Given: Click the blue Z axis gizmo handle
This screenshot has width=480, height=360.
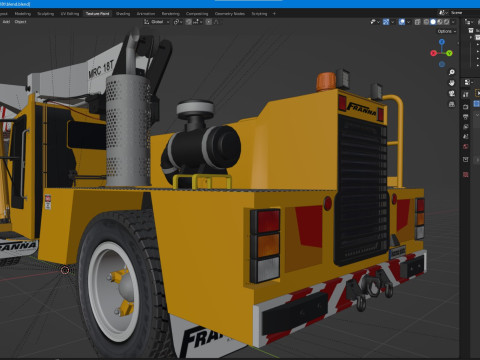Looking at the screenshot, I should click(x=442, y=42).
